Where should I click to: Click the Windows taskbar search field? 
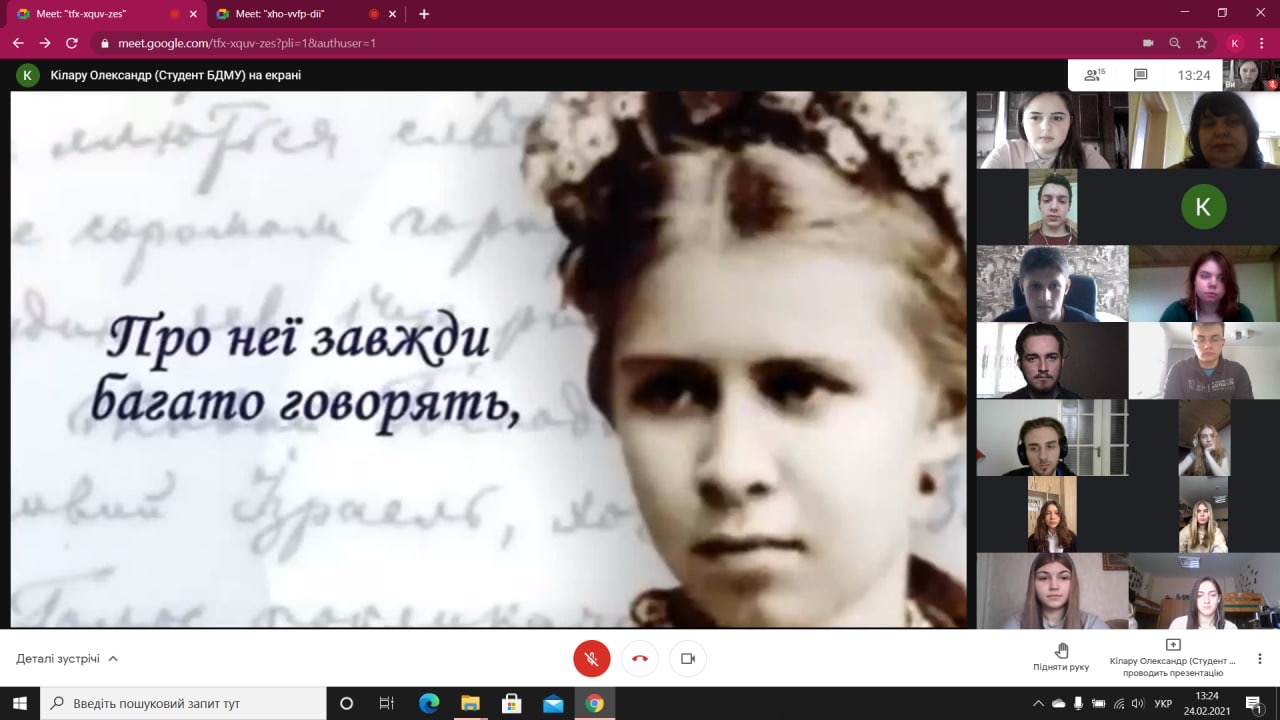pyautogui.click(x=183, y=703)
